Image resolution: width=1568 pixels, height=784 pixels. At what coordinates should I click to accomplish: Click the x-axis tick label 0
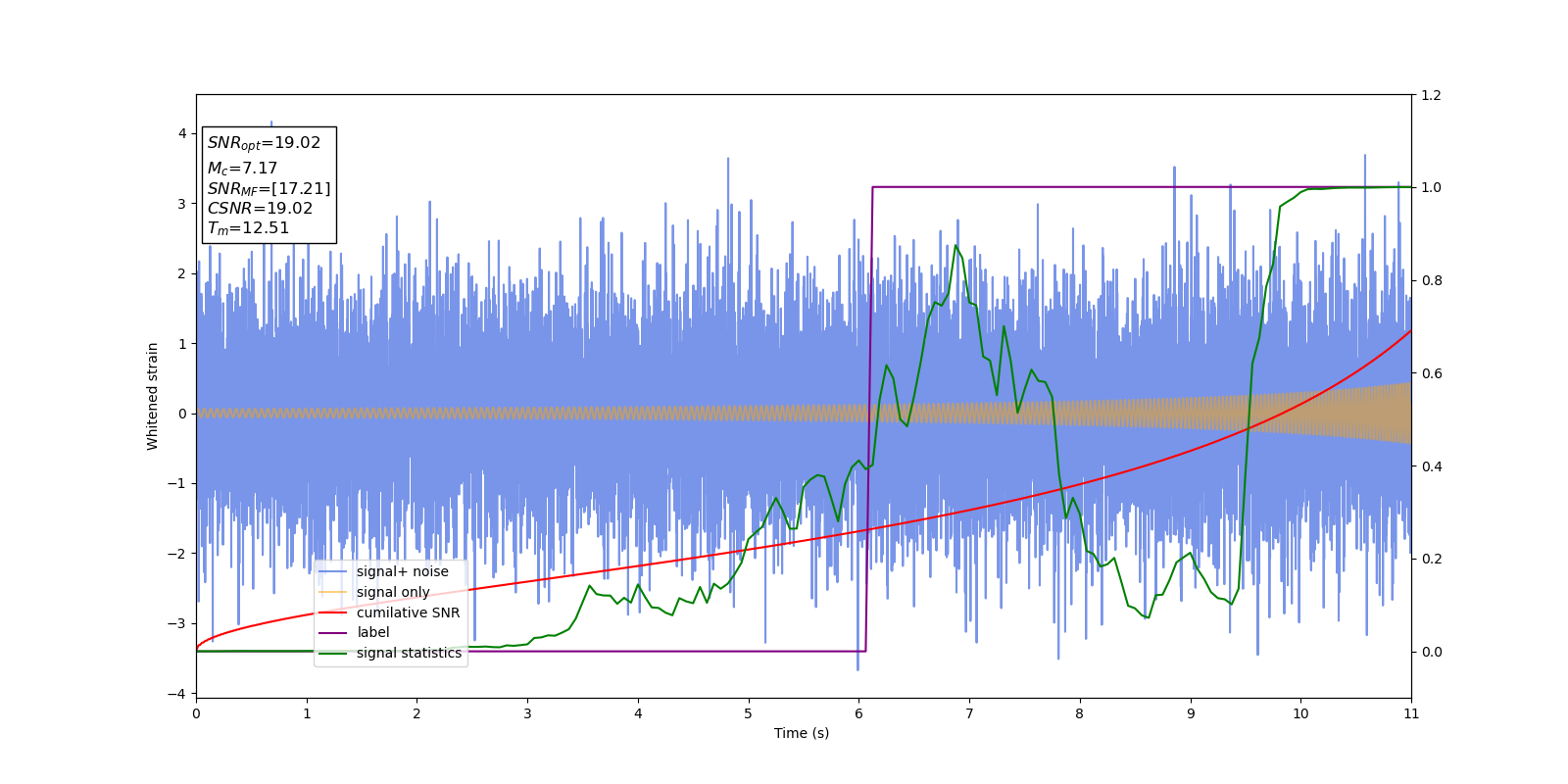tap(196, 713)
